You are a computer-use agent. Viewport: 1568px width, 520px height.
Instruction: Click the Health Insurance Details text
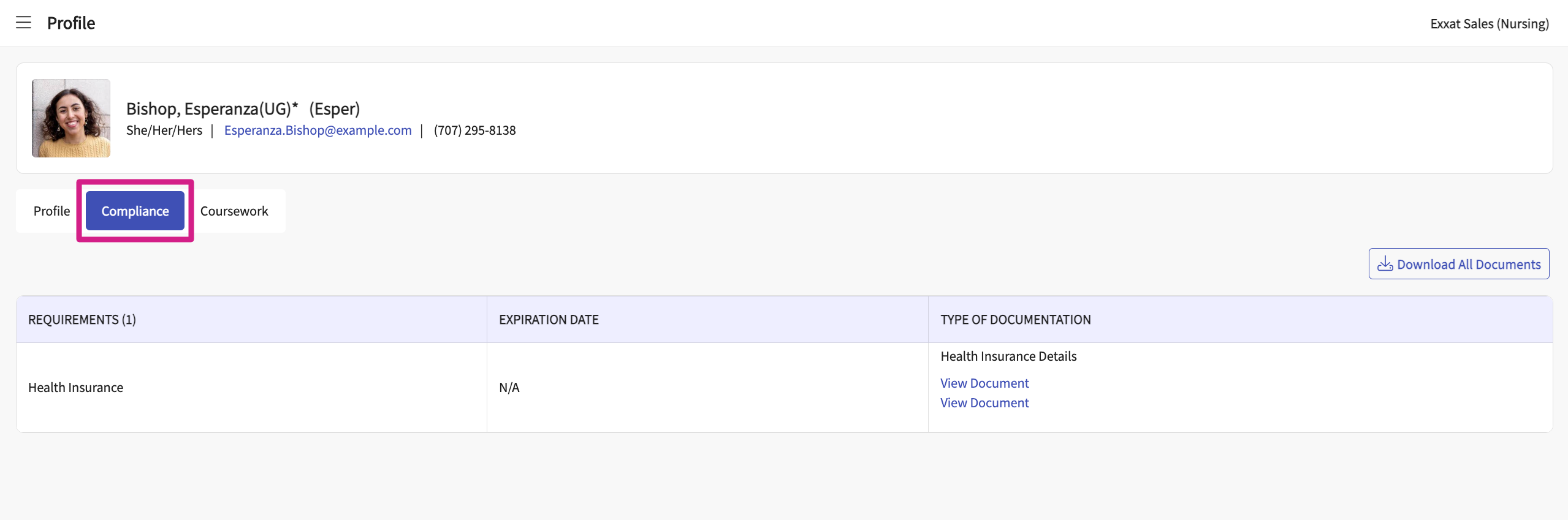1008,356
